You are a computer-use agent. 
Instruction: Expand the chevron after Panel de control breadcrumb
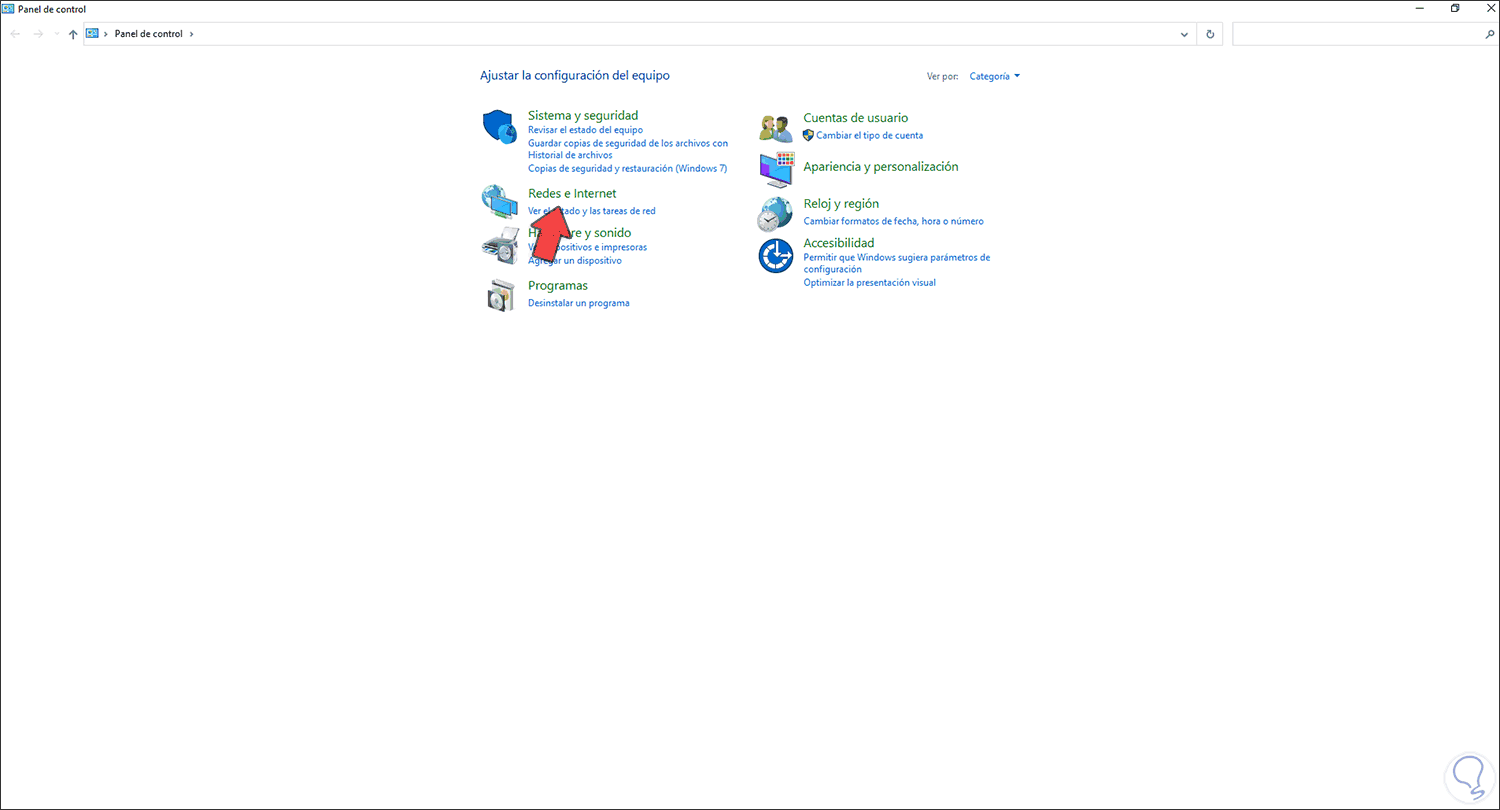[191, 34]
